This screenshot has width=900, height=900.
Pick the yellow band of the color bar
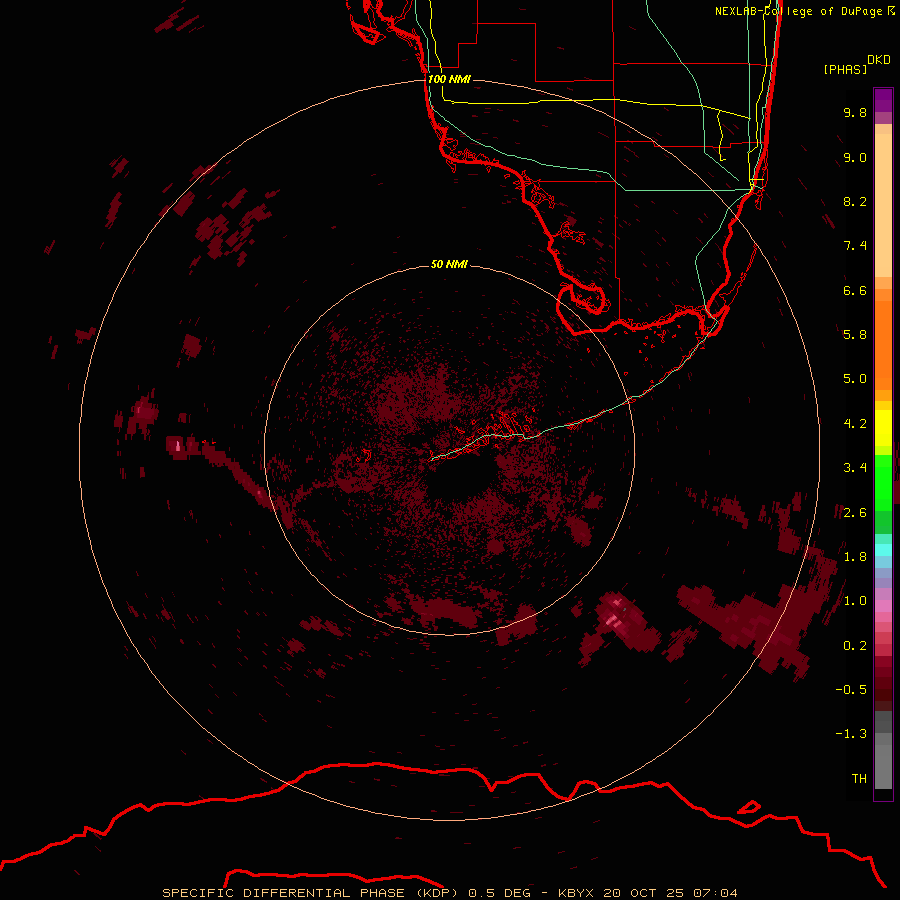tap(883, 428)
